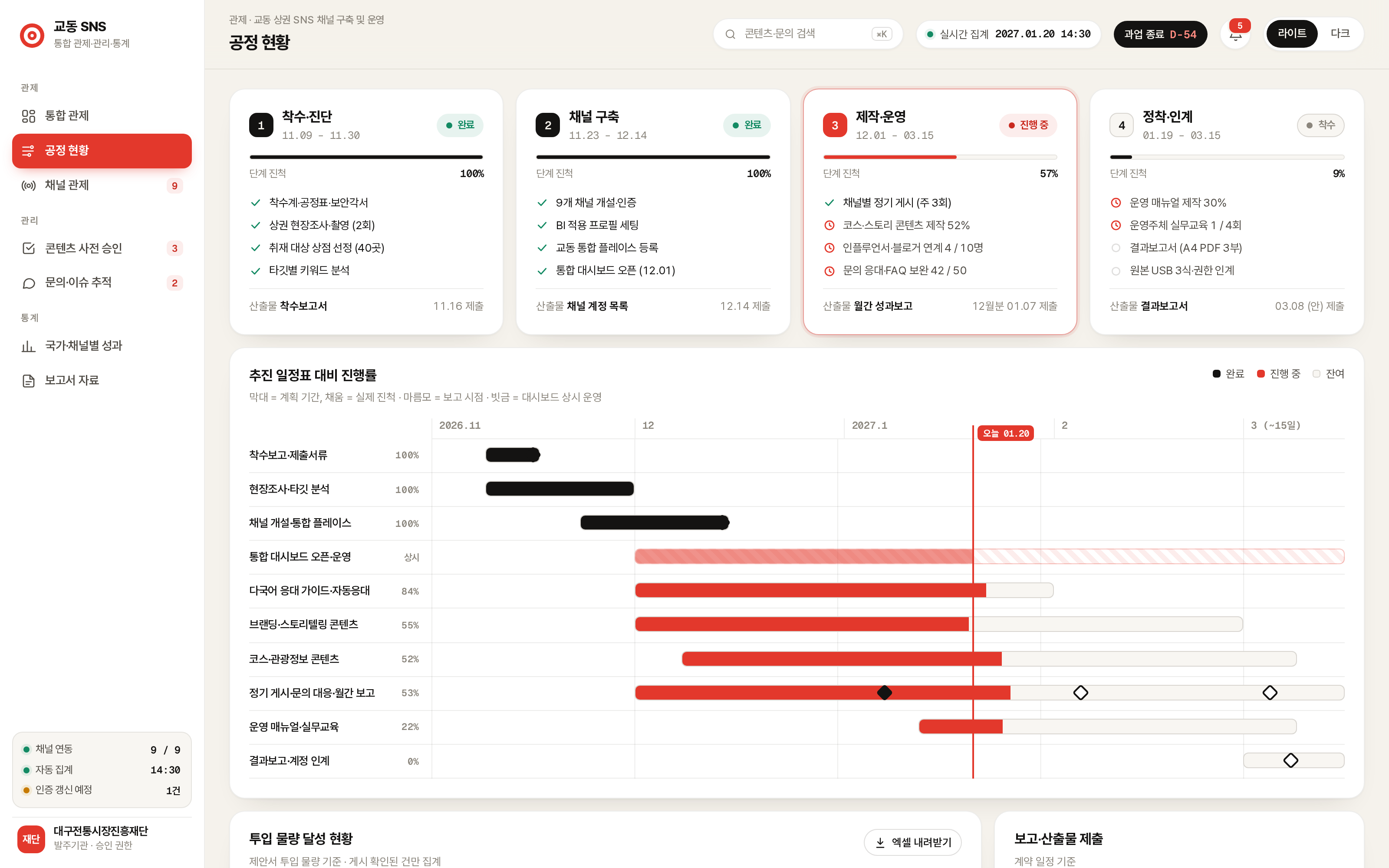This screenshot has width=1389, height=868.
Task: Open 국가·채널별 성과 bar chart icon
Action: (29, 346)
